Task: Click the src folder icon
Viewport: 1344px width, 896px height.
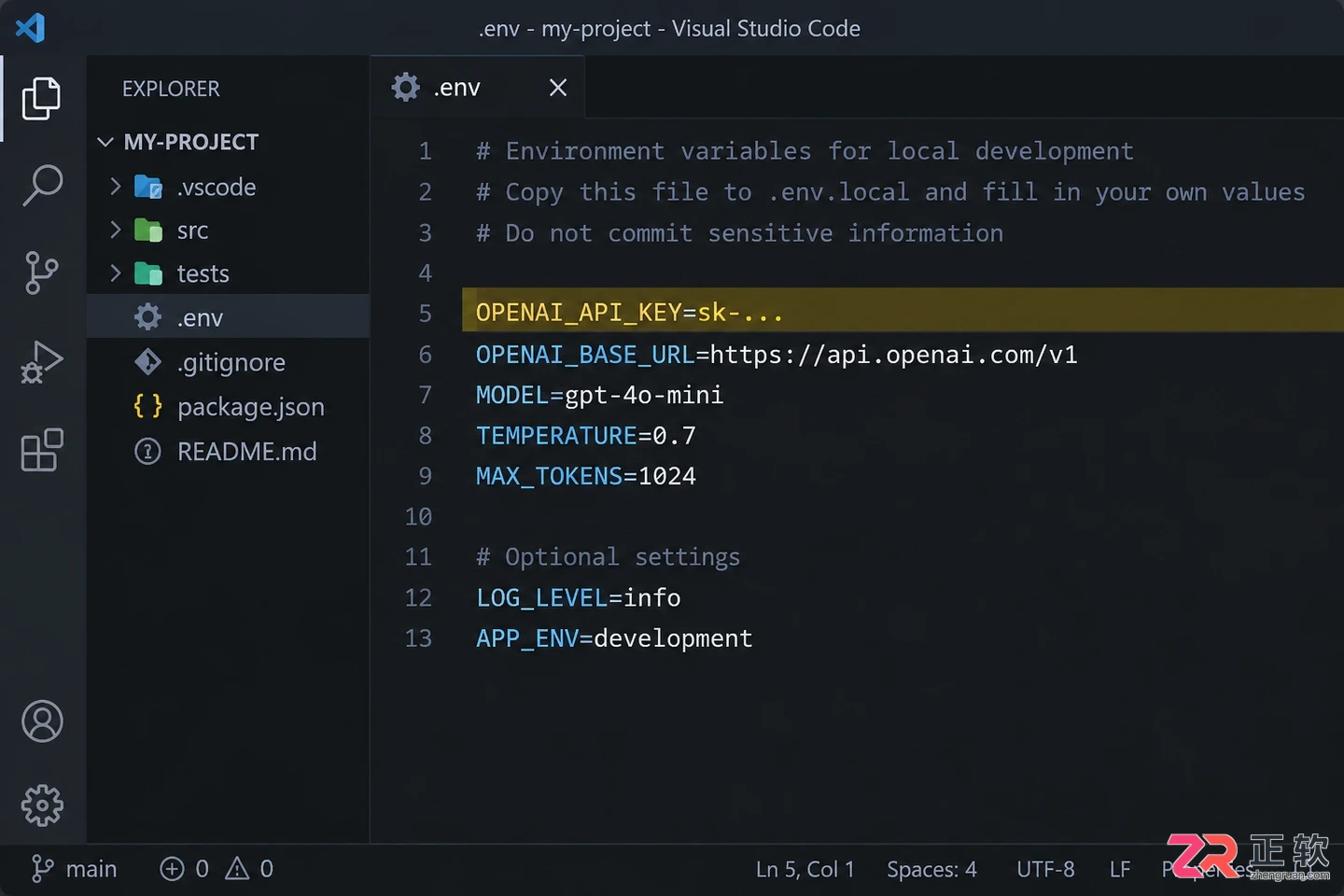Action: click(x=148, y=230)
